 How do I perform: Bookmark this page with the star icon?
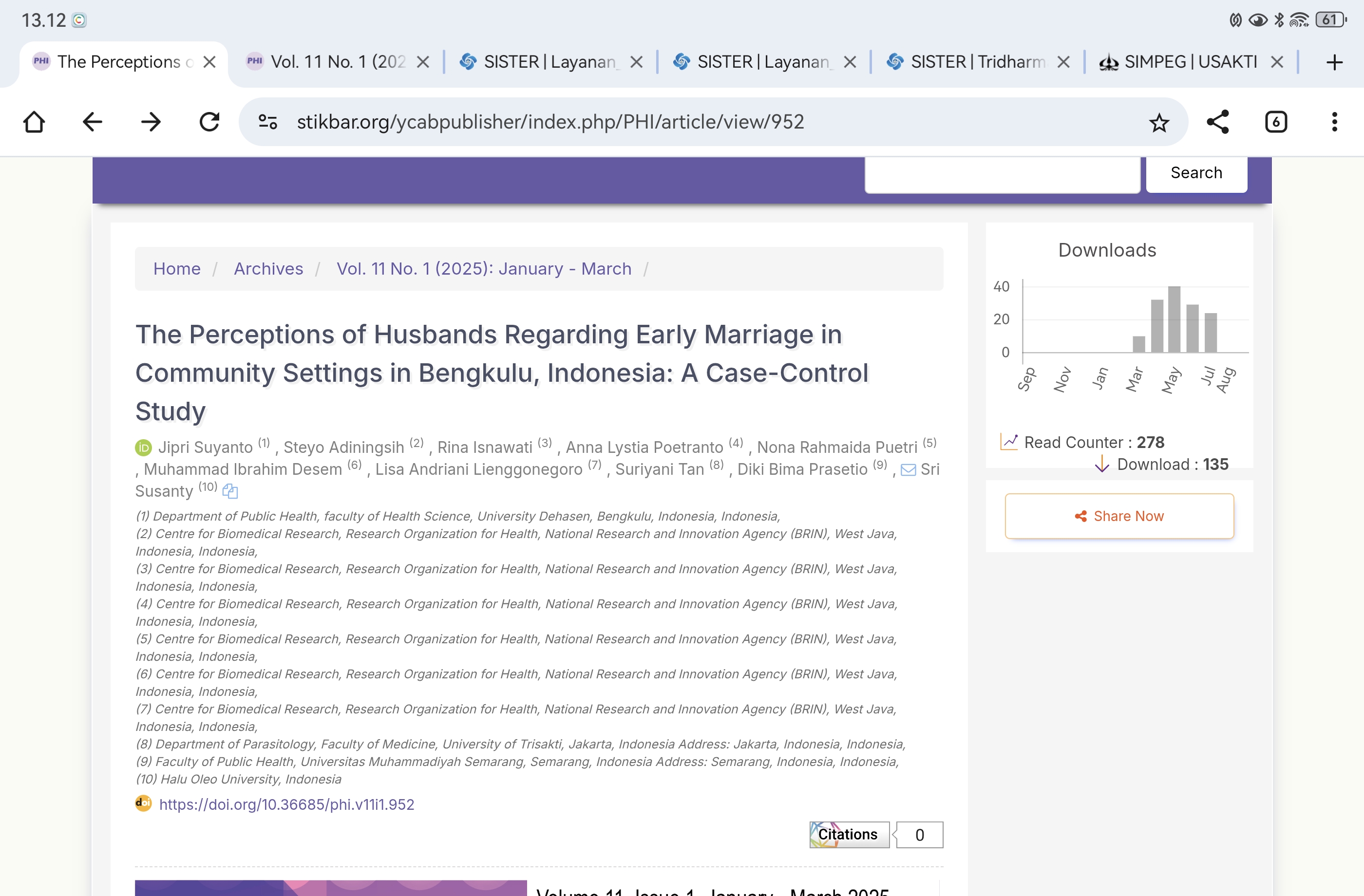(x=1159, y=122)
